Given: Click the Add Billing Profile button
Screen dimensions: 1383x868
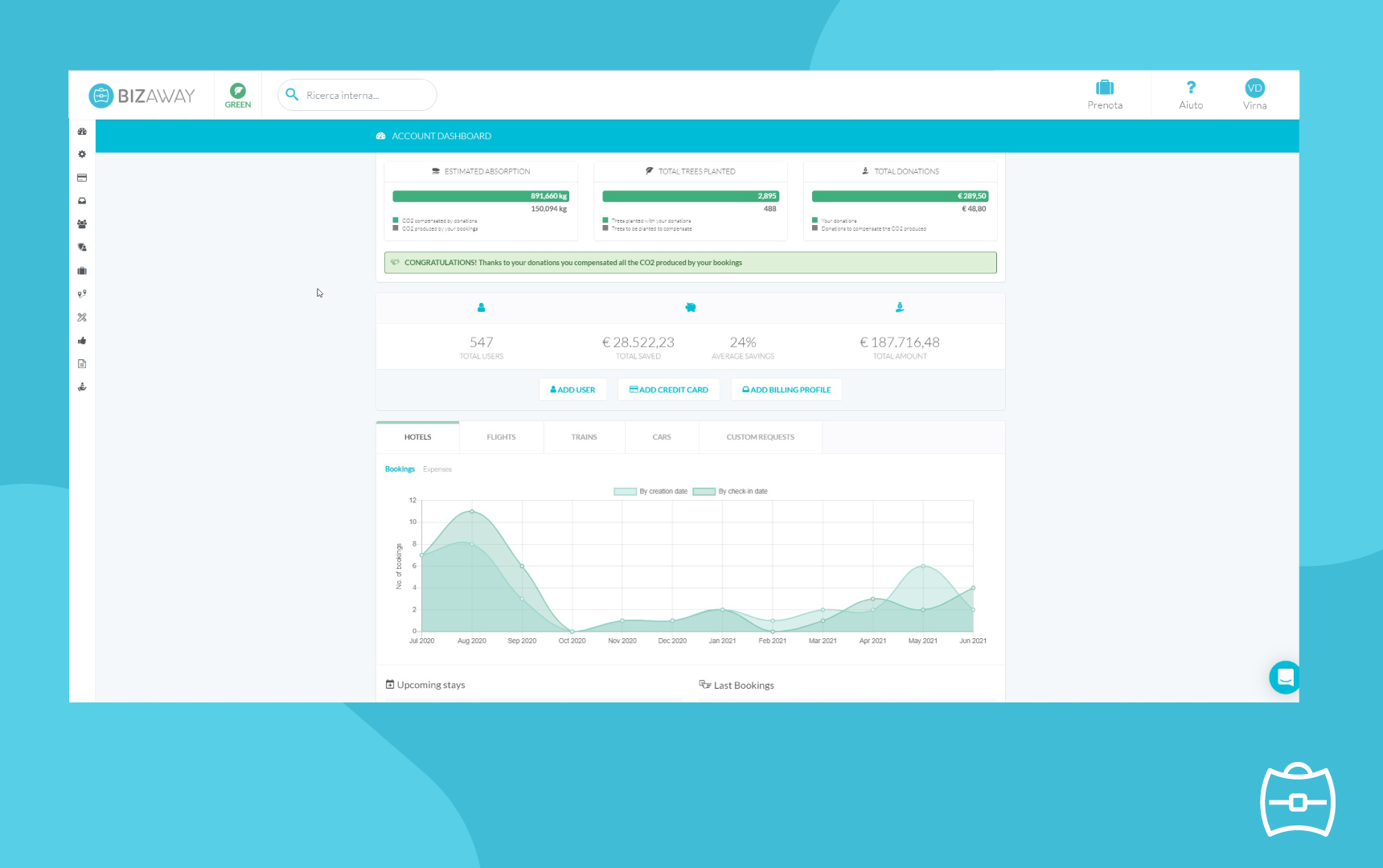Looking at the screenshot, I should pyautogui.click(x=786, y=390).
